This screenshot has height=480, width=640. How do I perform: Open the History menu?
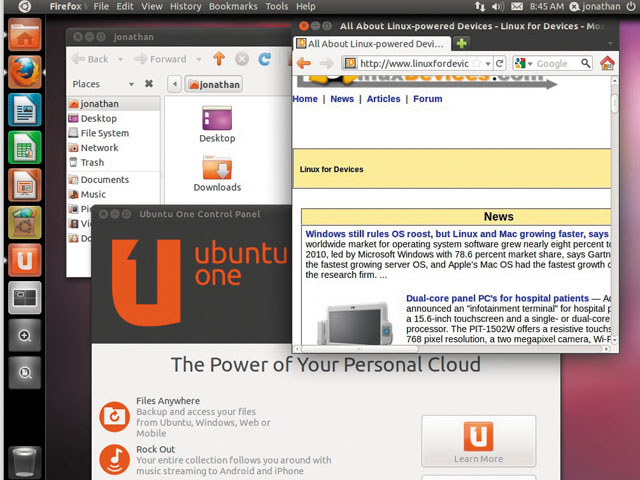(x=186, y=7)
